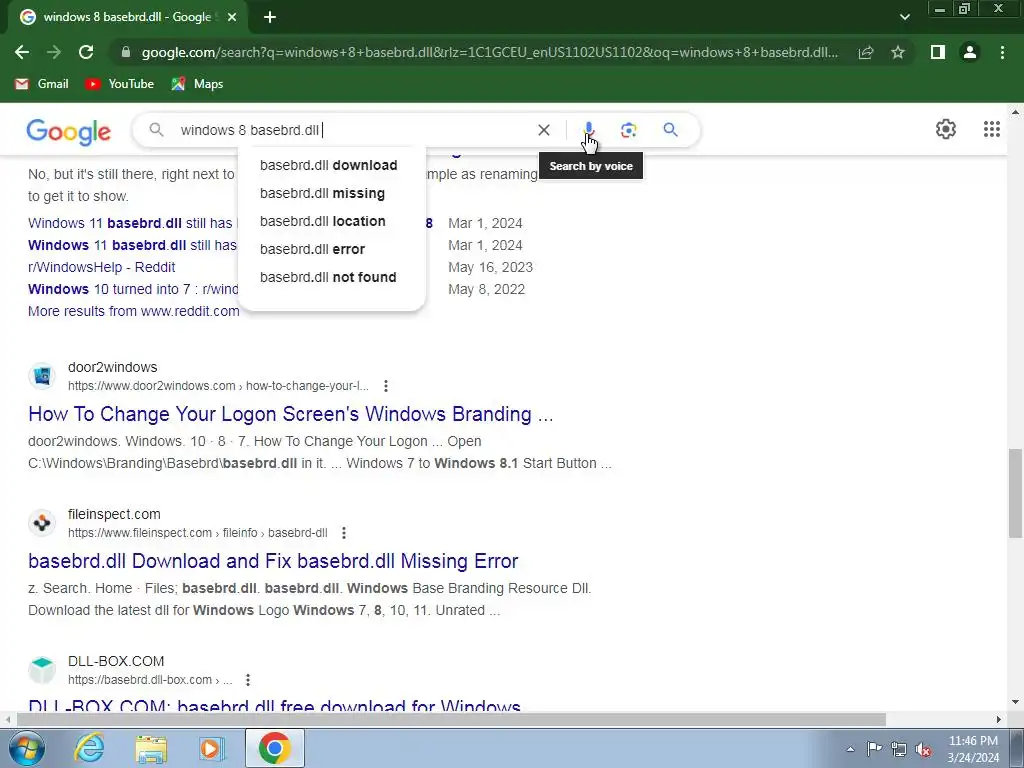
Task: Click the Chrome forward arrow
Action: click(x=54, y=52)
